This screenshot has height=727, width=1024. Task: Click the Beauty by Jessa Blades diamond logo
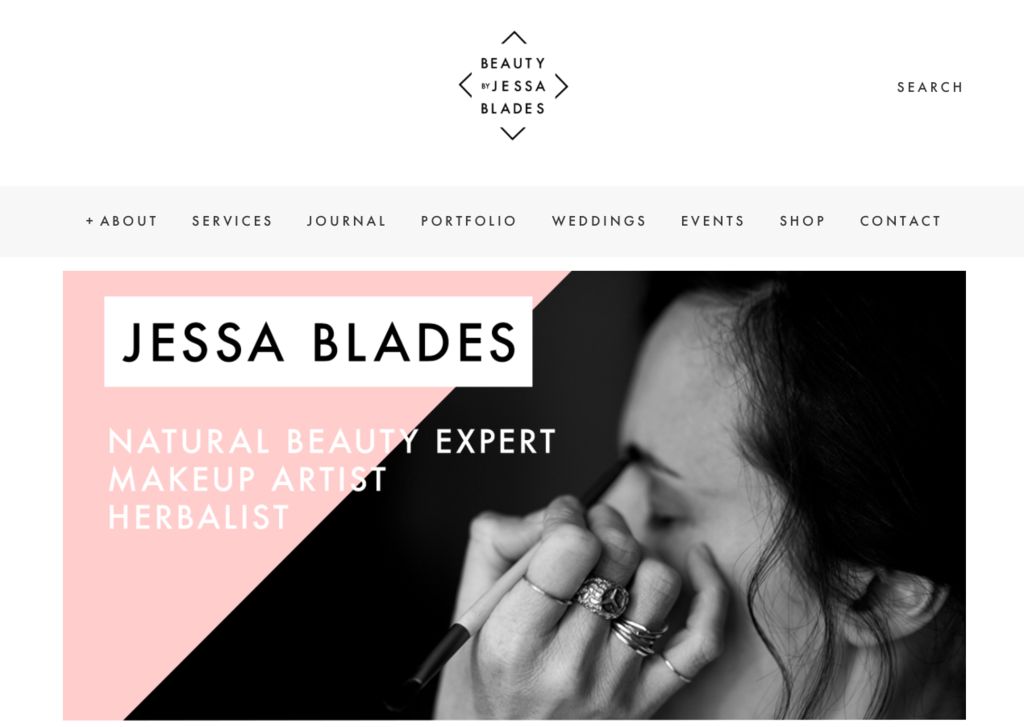[513, 86]
